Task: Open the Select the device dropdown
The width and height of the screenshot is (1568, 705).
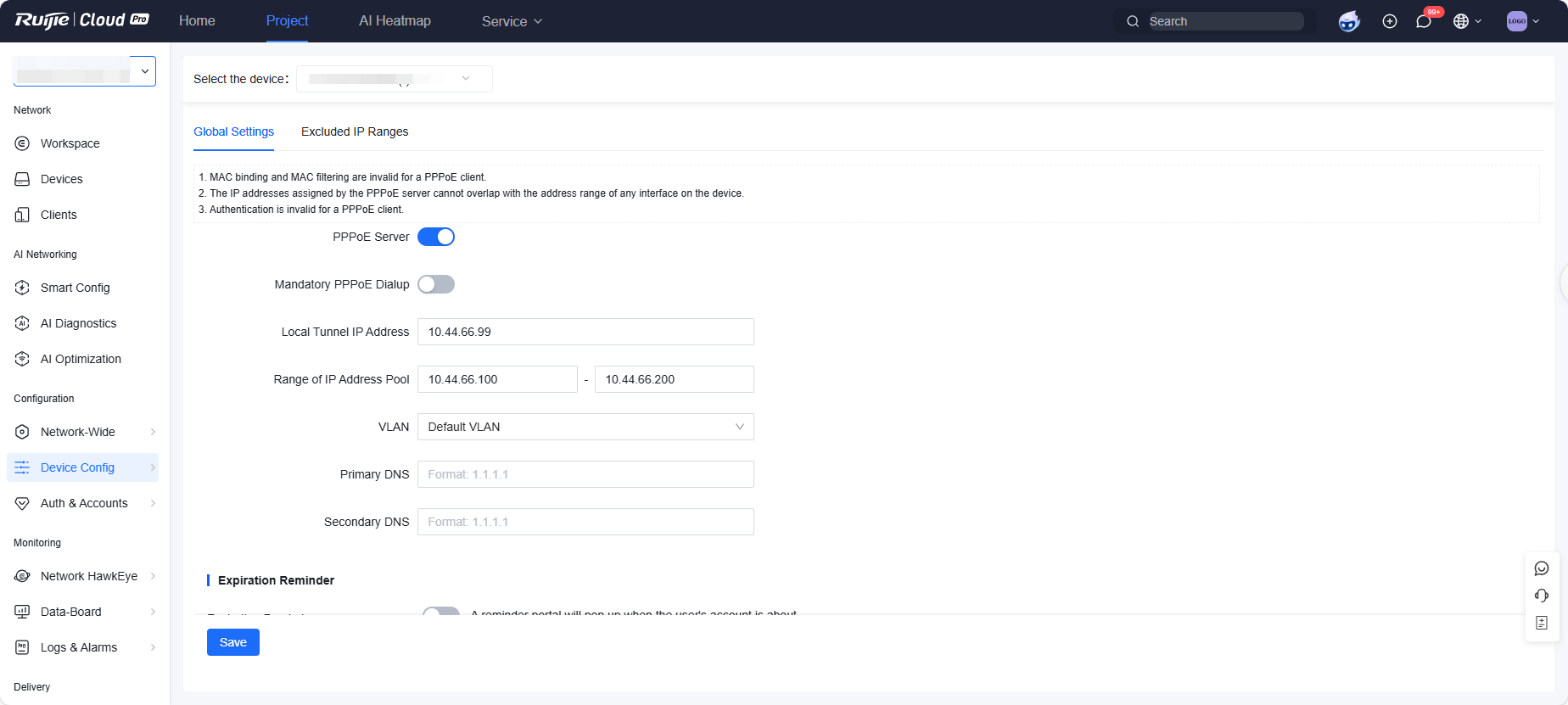Action: coord(394,79)
